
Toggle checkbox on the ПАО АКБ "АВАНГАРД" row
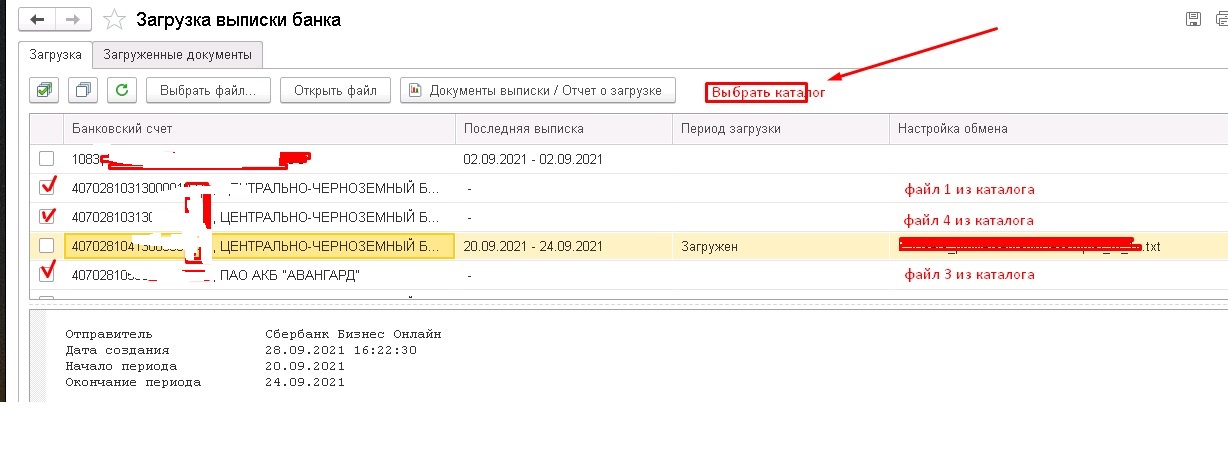pos(47,272)
